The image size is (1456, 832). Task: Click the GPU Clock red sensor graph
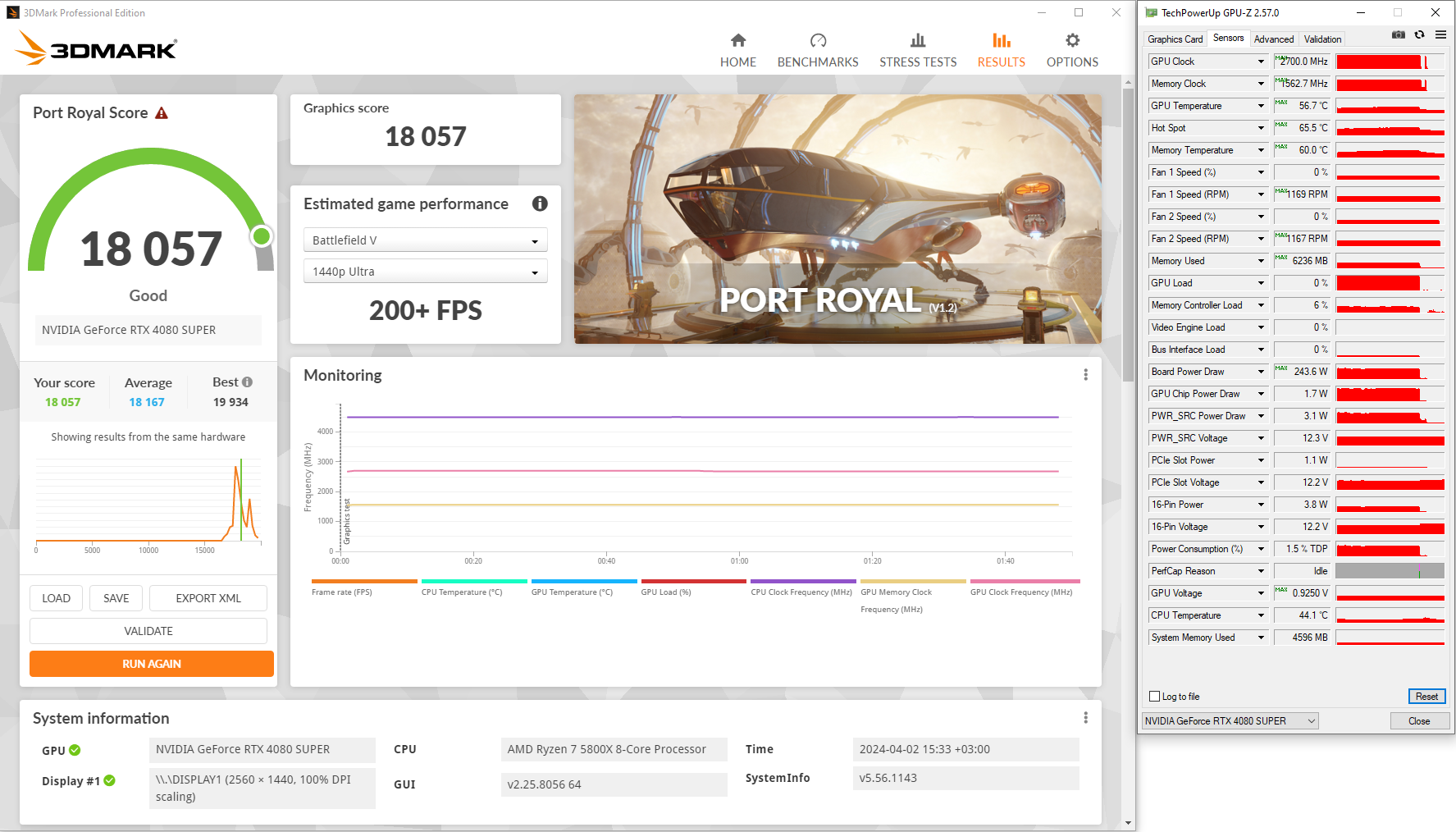pos(1390,62)
